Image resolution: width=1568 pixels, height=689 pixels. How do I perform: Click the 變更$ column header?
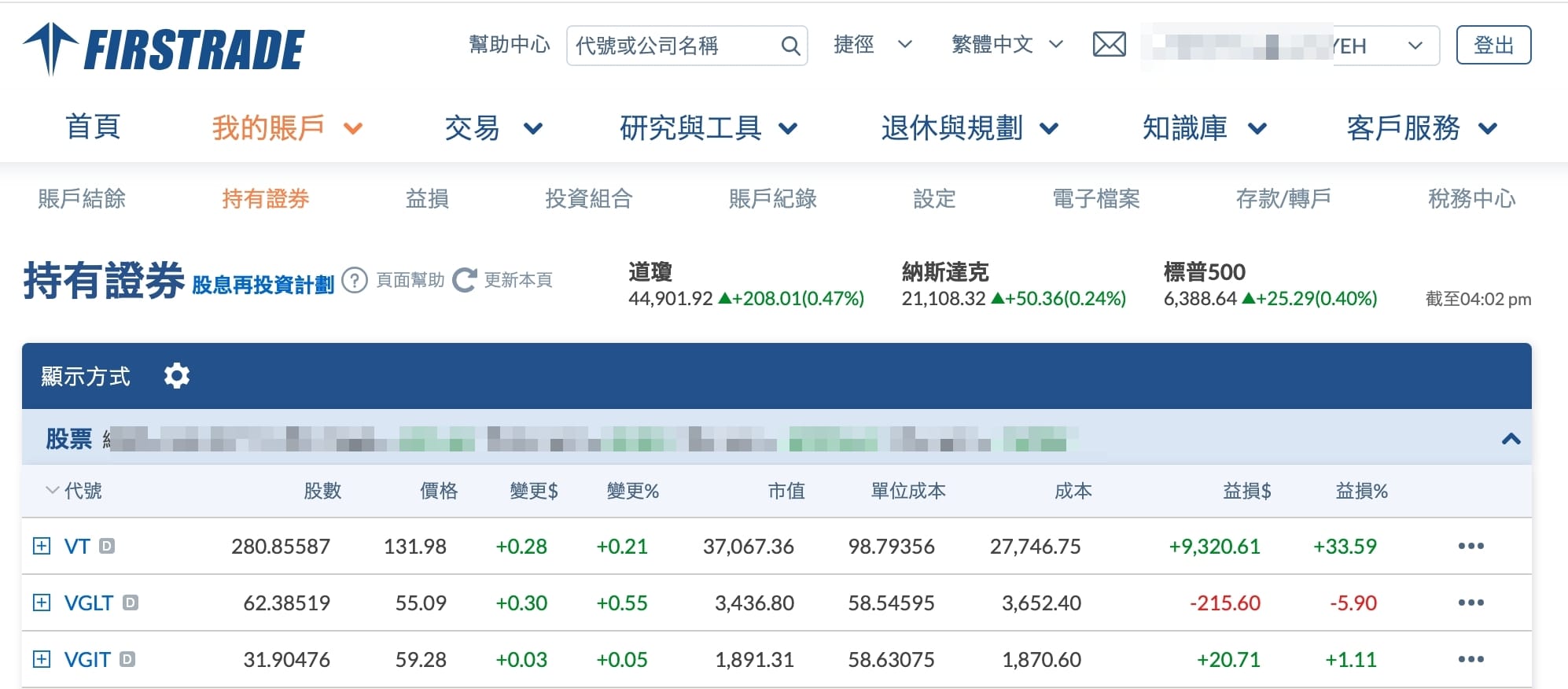click(534, 491)
